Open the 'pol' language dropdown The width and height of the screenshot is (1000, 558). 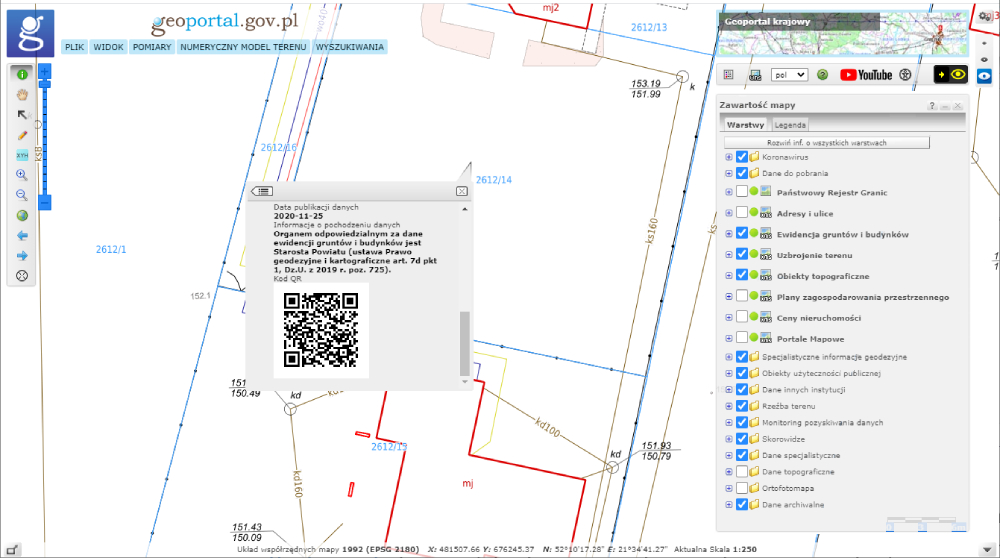[789, 75]
